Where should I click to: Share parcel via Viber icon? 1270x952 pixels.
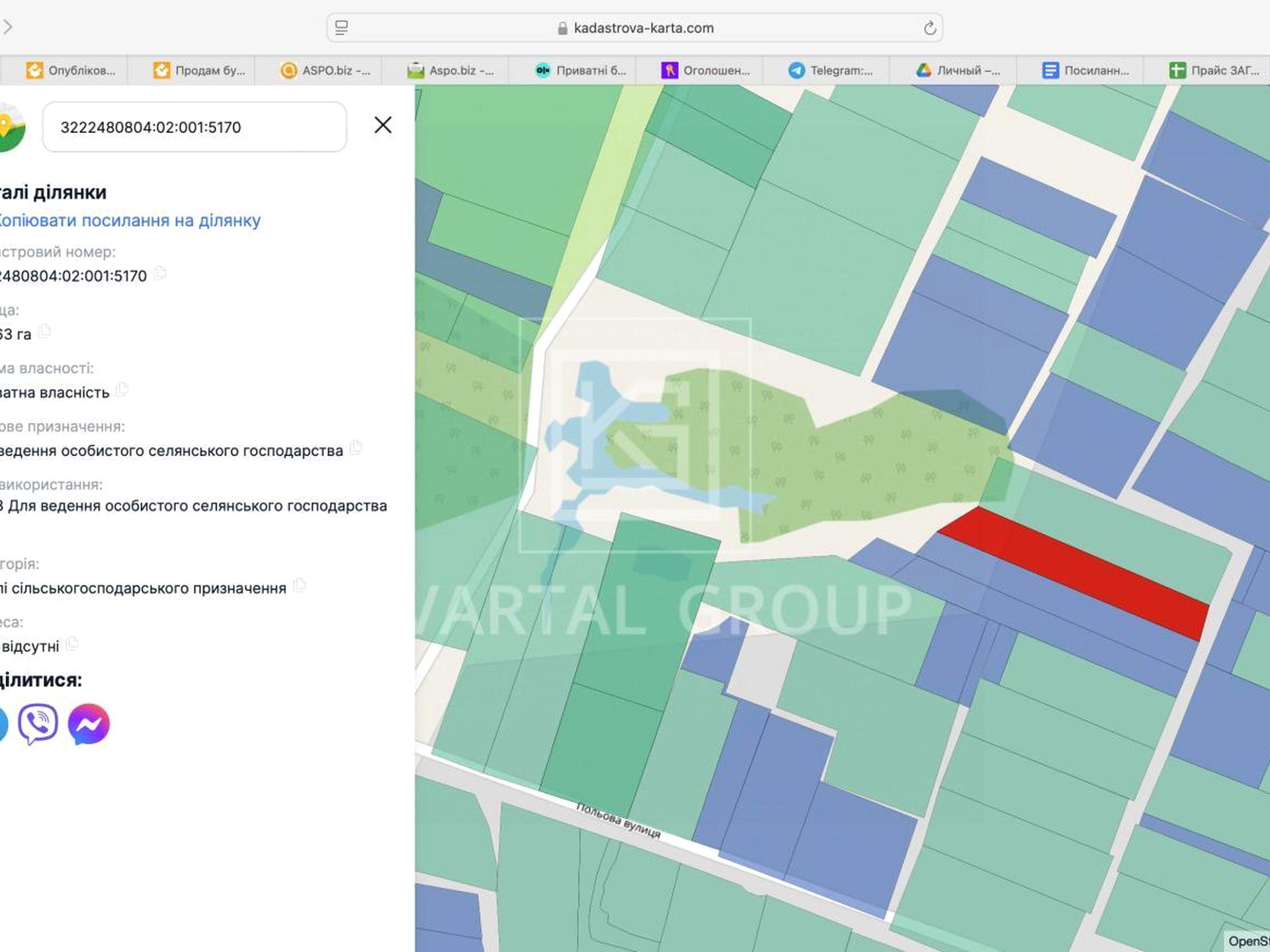pos(38,724)
